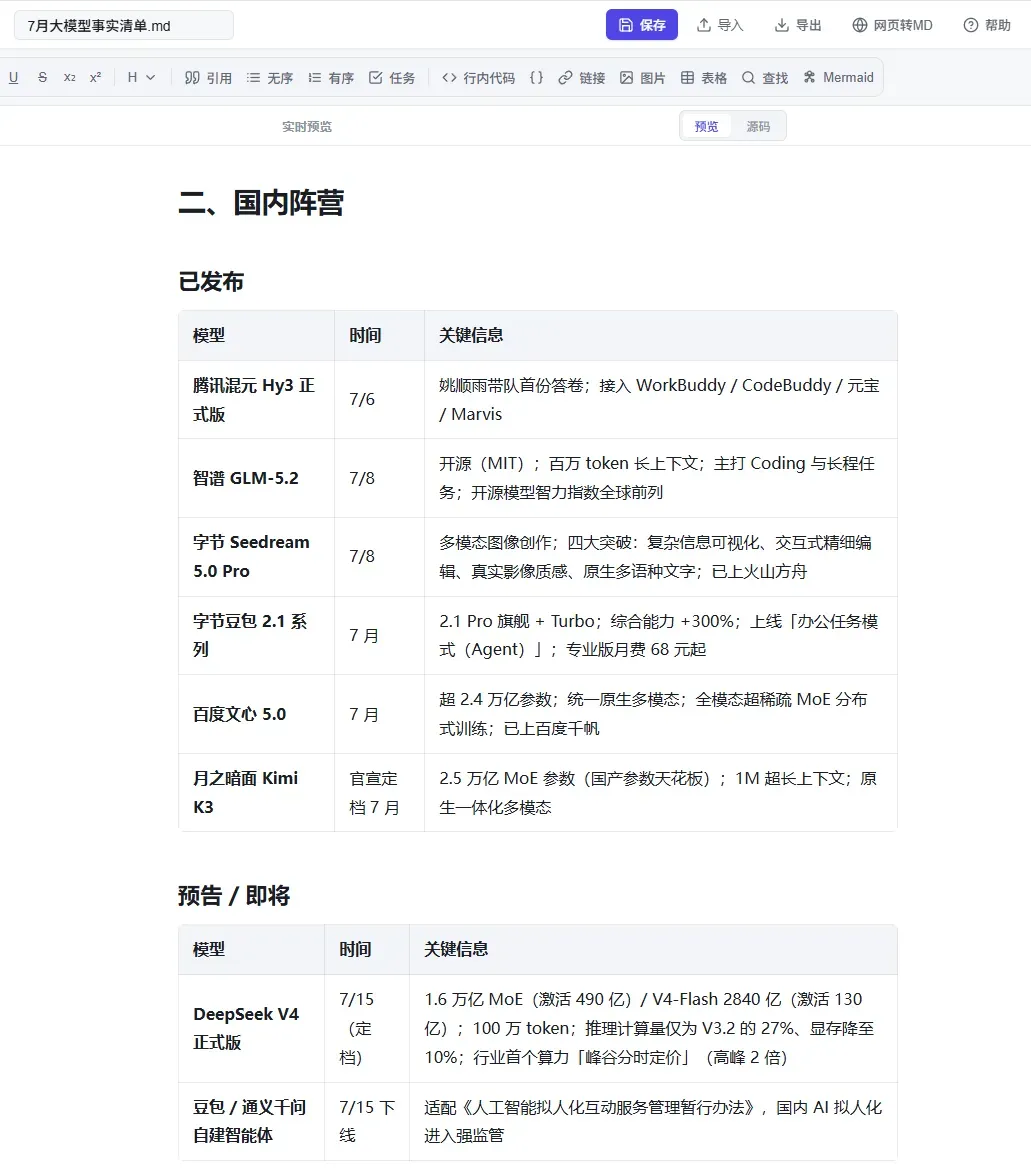Viewport: 1031px width, 1175px height.
Task: Click the 已发布 subheading
Action: point(211,281)
